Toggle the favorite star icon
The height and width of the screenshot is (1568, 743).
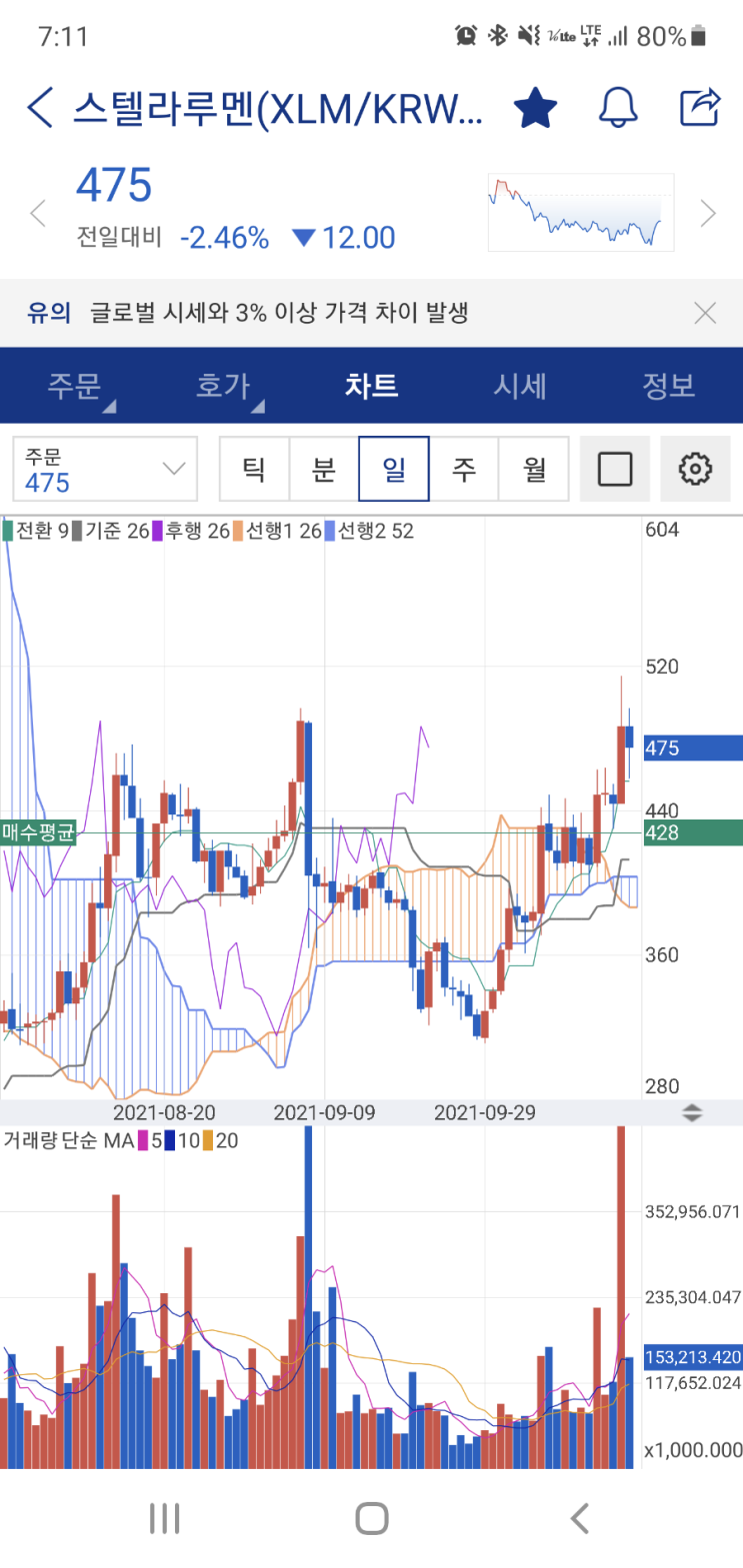[535, 107]
